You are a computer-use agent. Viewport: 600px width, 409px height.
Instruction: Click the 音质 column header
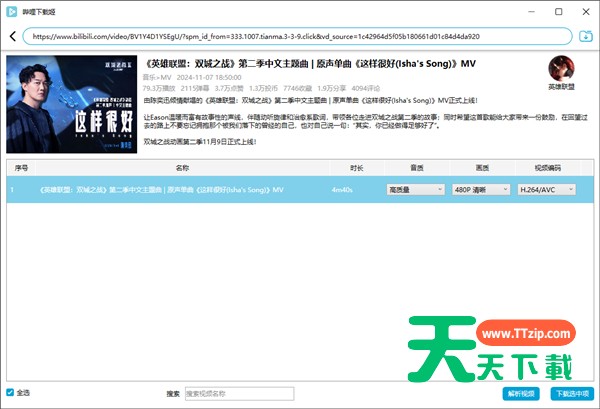(x=417, y=168)
